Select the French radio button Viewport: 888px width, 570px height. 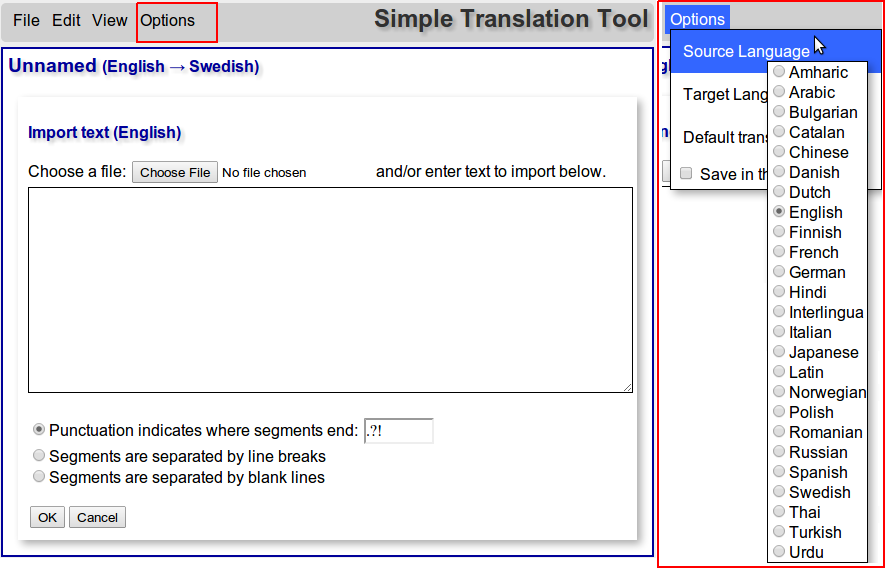pos(779,252)
